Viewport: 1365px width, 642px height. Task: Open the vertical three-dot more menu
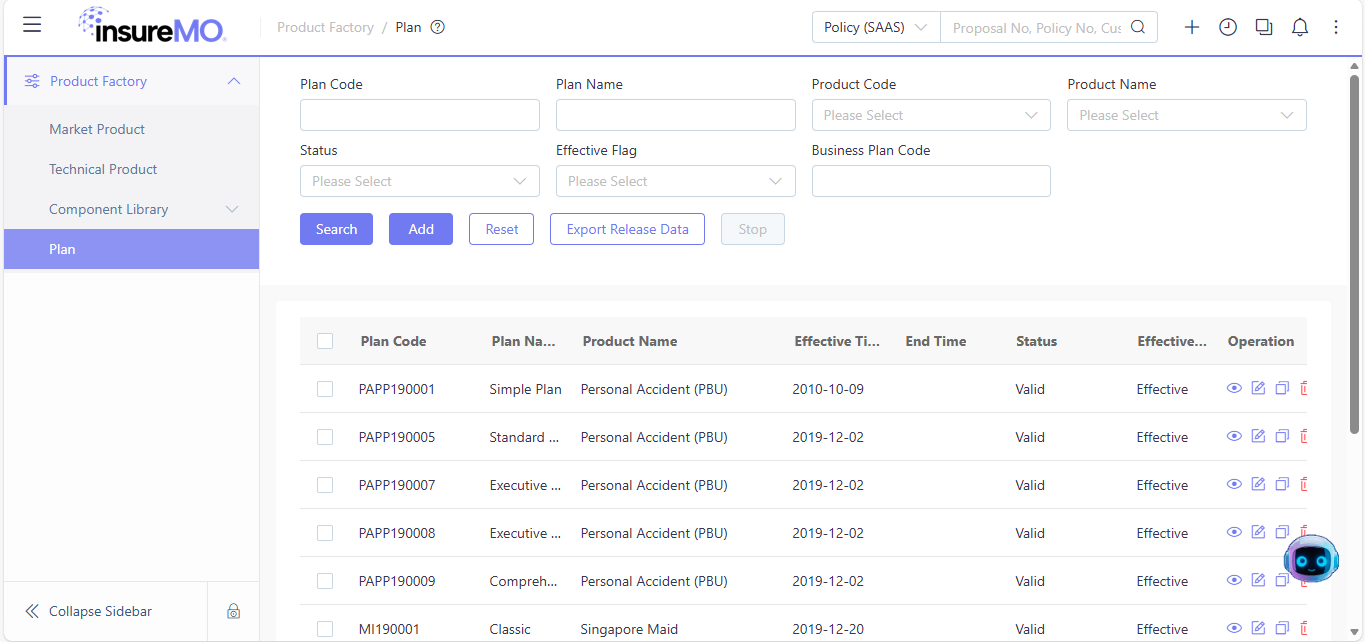(1336, 27)
